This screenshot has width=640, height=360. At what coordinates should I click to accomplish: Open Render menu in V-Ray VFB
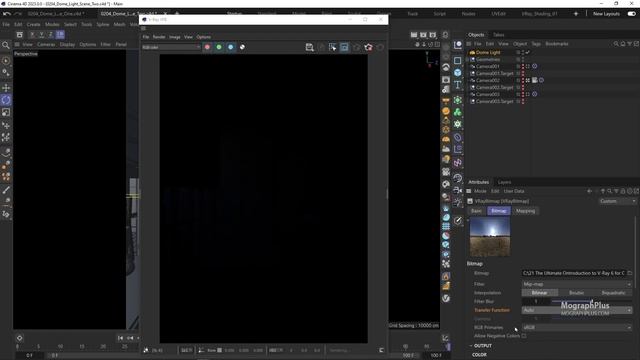[x=159, y=37]
